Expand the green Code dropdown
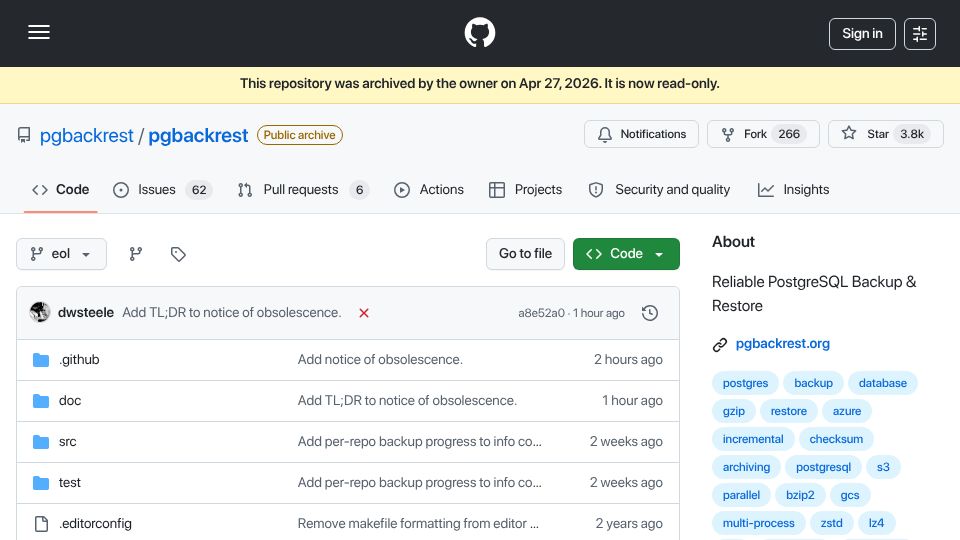Viewport: 960px width, 540px height. (x=626, y=254)
